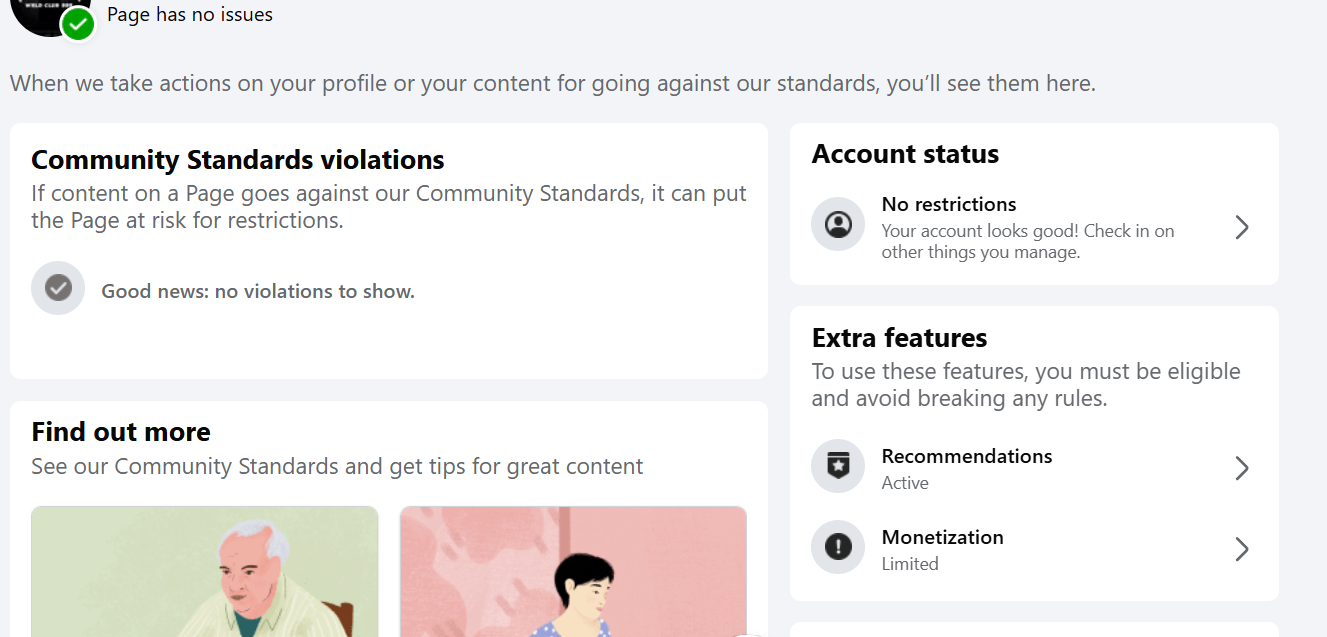Image resolution: width=1327 pixels, height=637 pixels.
Task: Click the page profile picture avatar
Action: click(x=45, y=12)
